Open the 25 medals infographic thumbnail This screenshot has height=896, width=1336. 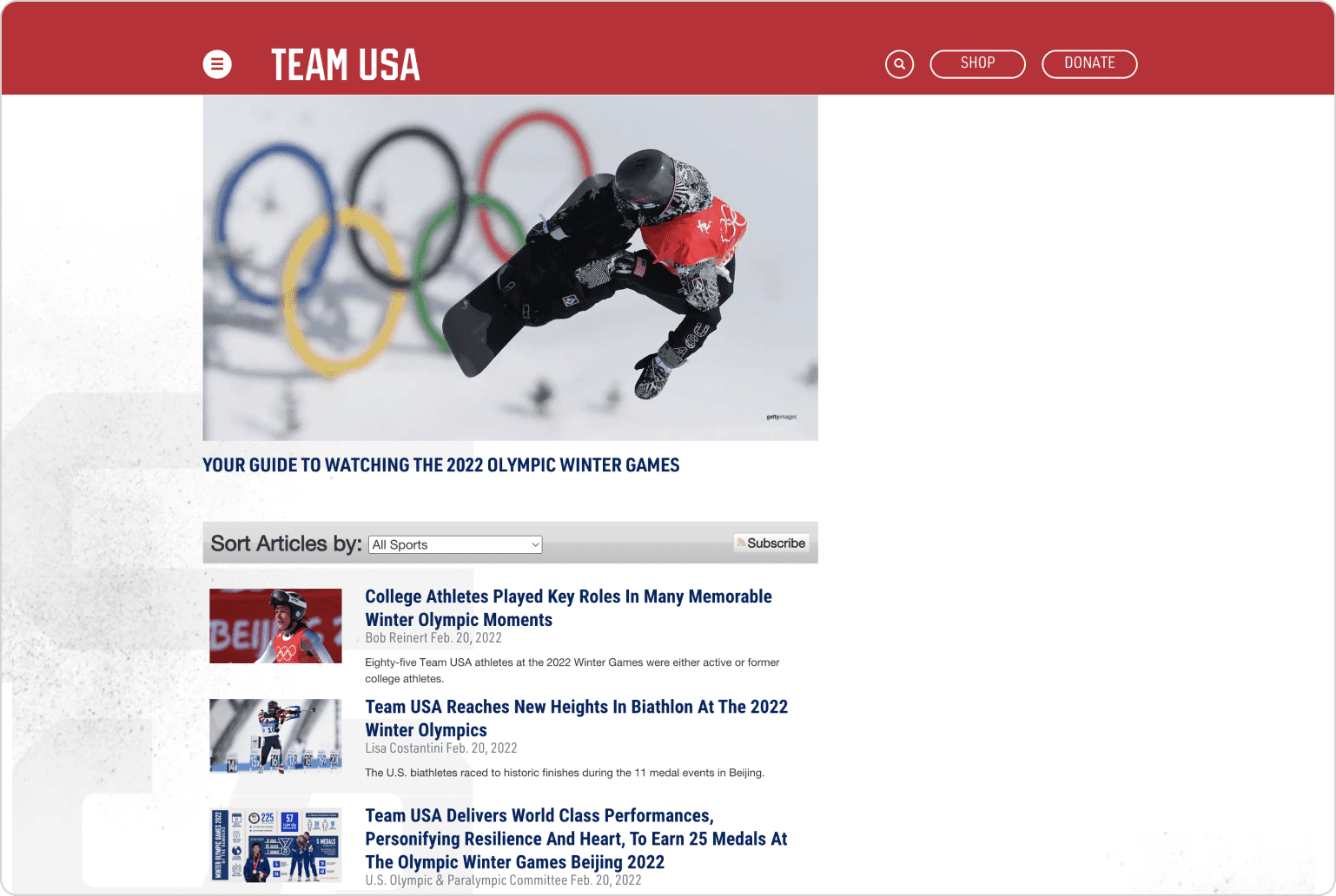pyautogui.click(x=275, y=846)
